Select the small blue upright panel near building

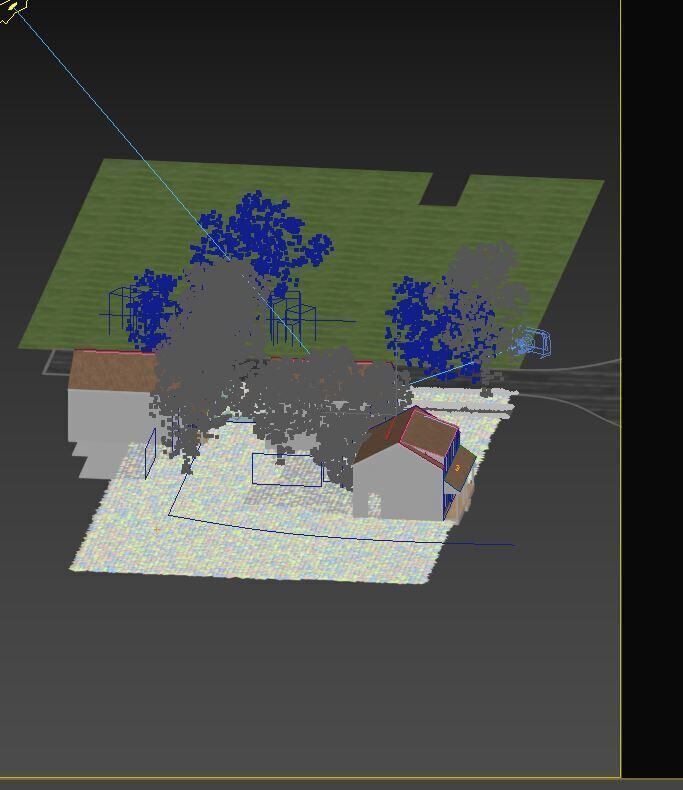point(151,453)
